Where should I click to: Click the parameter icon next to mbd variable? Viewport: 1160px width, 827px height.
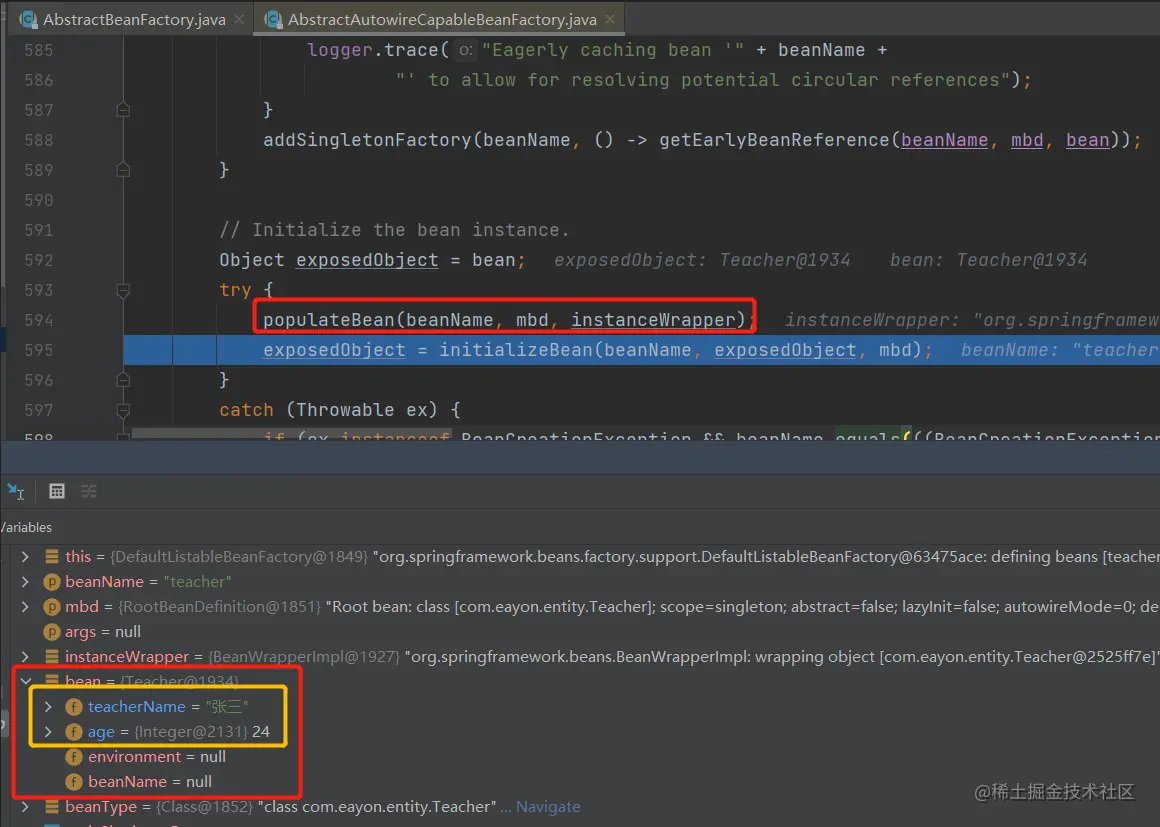point(52,607)
